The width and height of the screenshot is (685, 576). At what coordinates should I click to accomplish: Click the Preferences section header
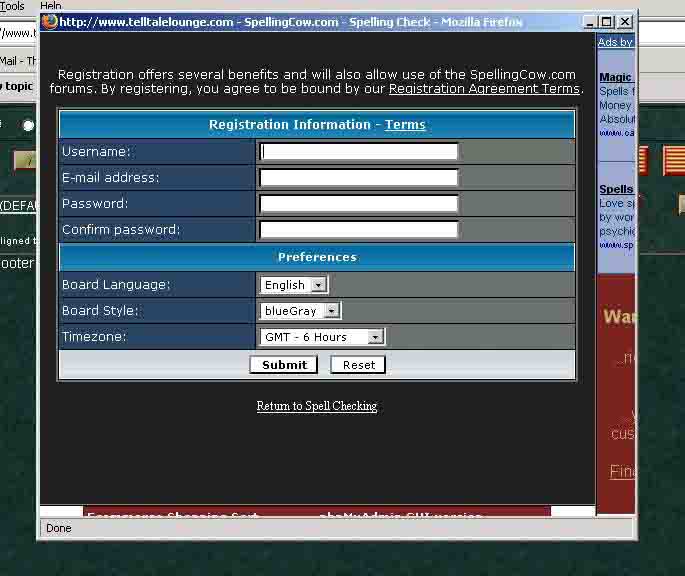pos(317,257)
